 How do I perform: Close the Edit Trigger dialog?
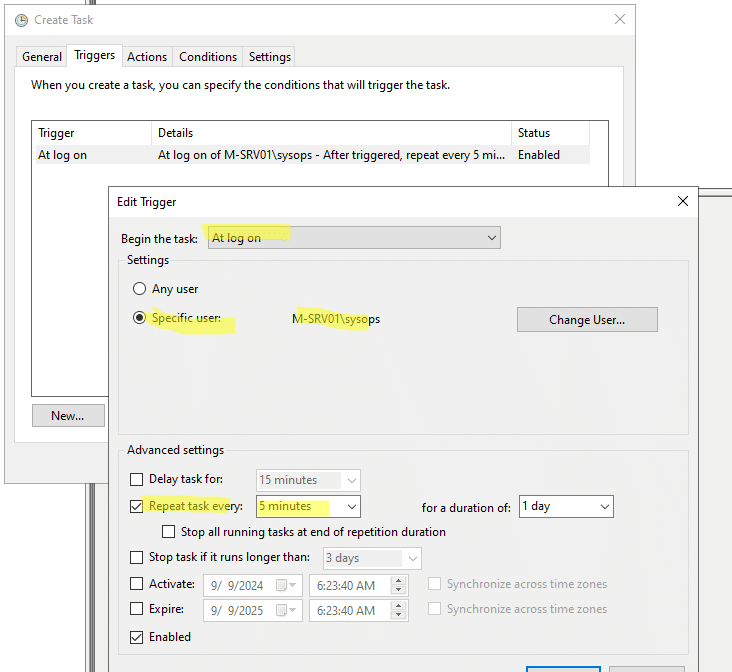coord(683,201)
